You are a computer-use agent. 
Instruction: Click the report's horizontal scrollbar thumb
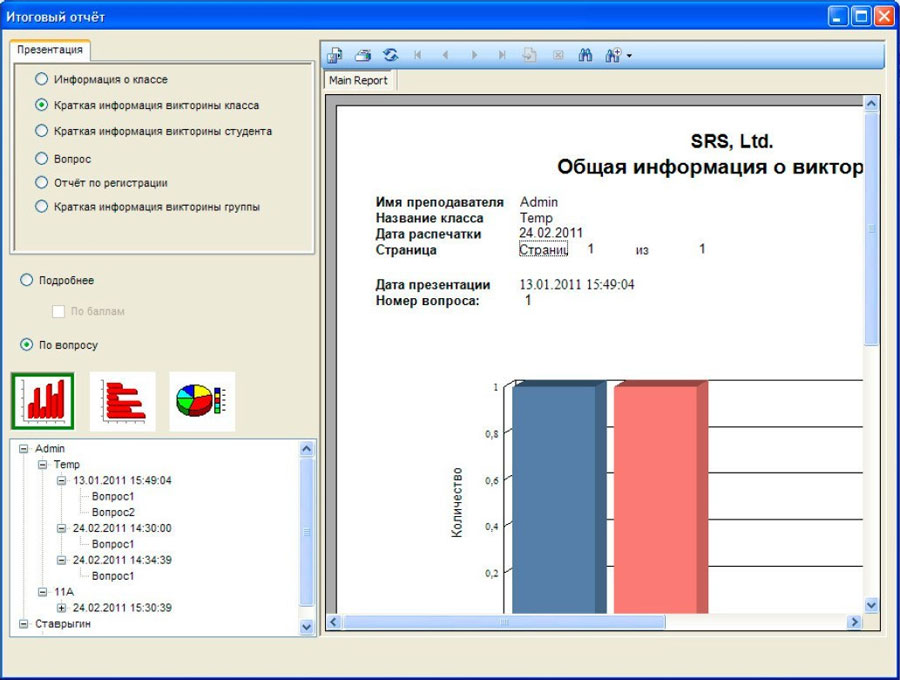pyautogui.click(x=503, y=622)
